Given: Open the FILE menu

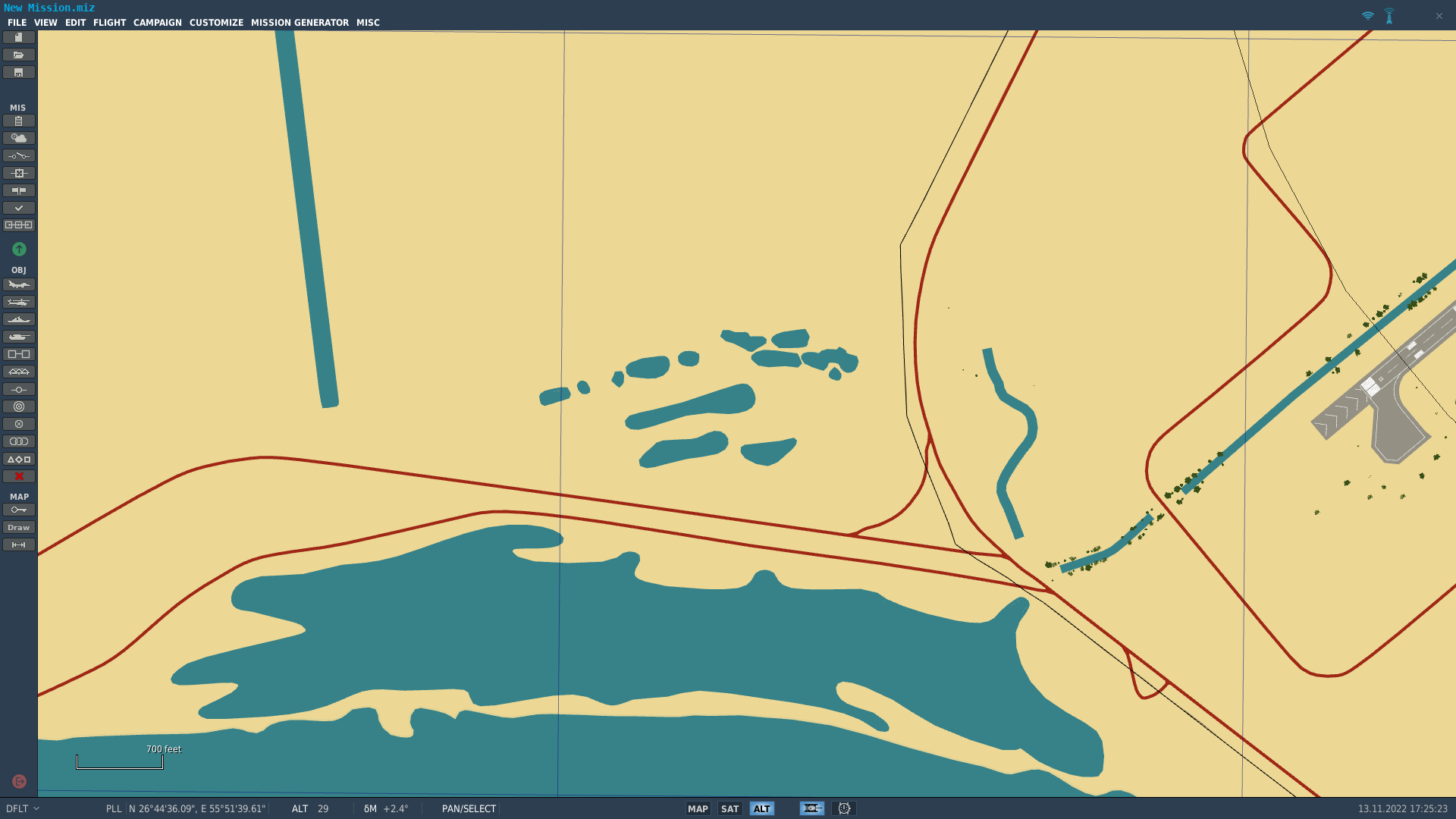Looking at the screenshot, I should [17, 23].
